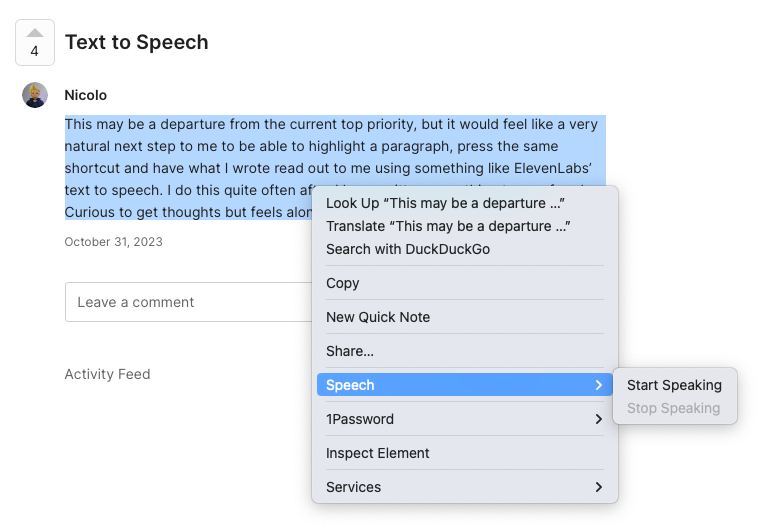Click the vote count number 4
761x529 pixels.
(35, 51)
